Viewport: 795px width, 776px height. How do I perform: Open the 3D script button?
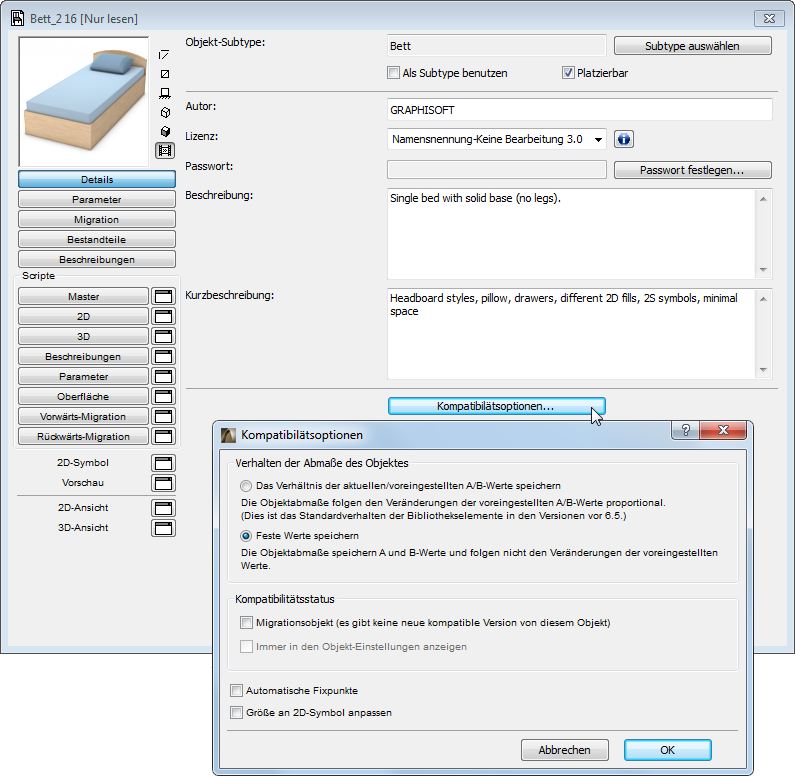(x=84, y=337)
